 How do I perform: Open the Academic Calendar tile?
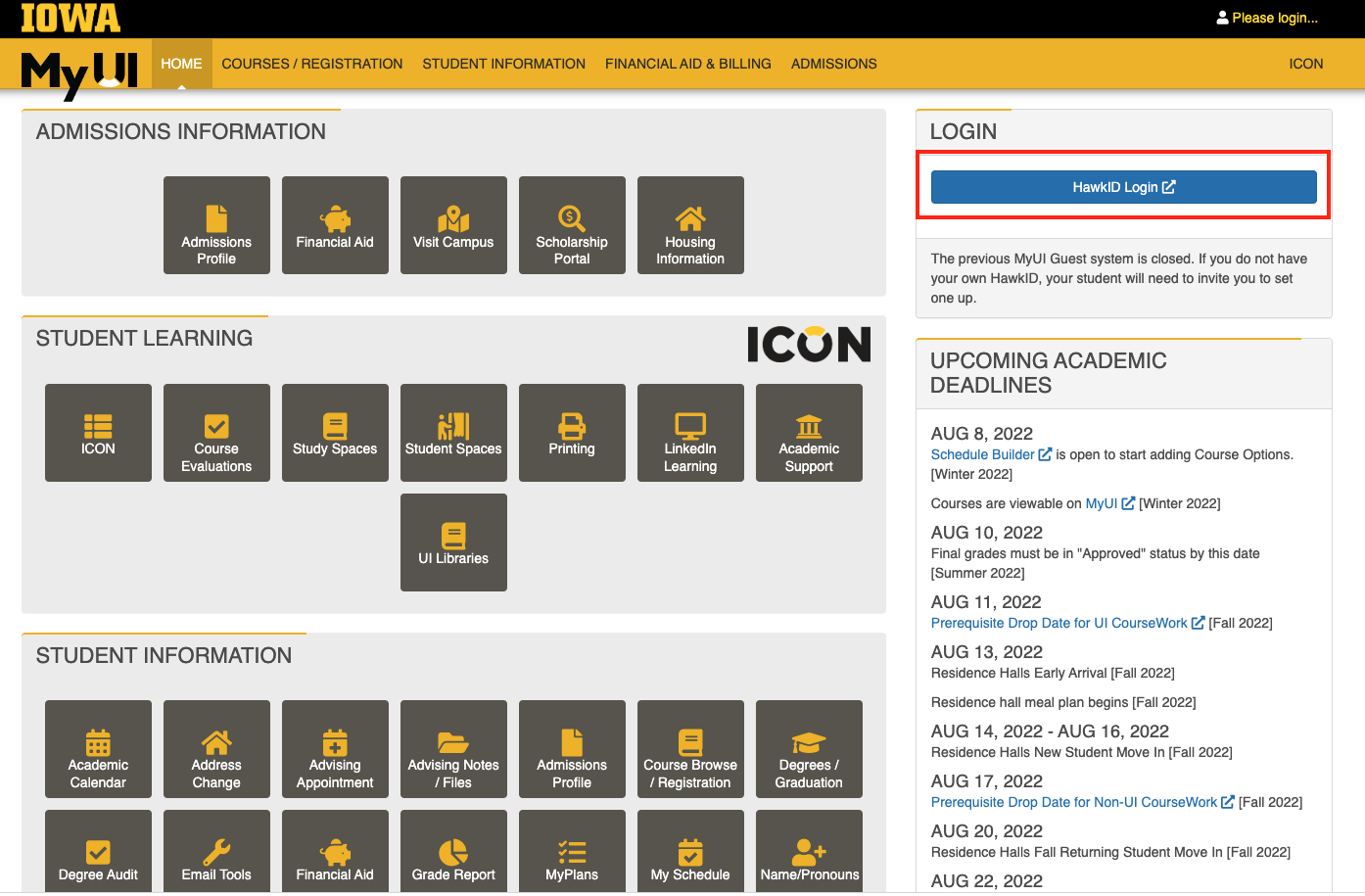point(98,749)
